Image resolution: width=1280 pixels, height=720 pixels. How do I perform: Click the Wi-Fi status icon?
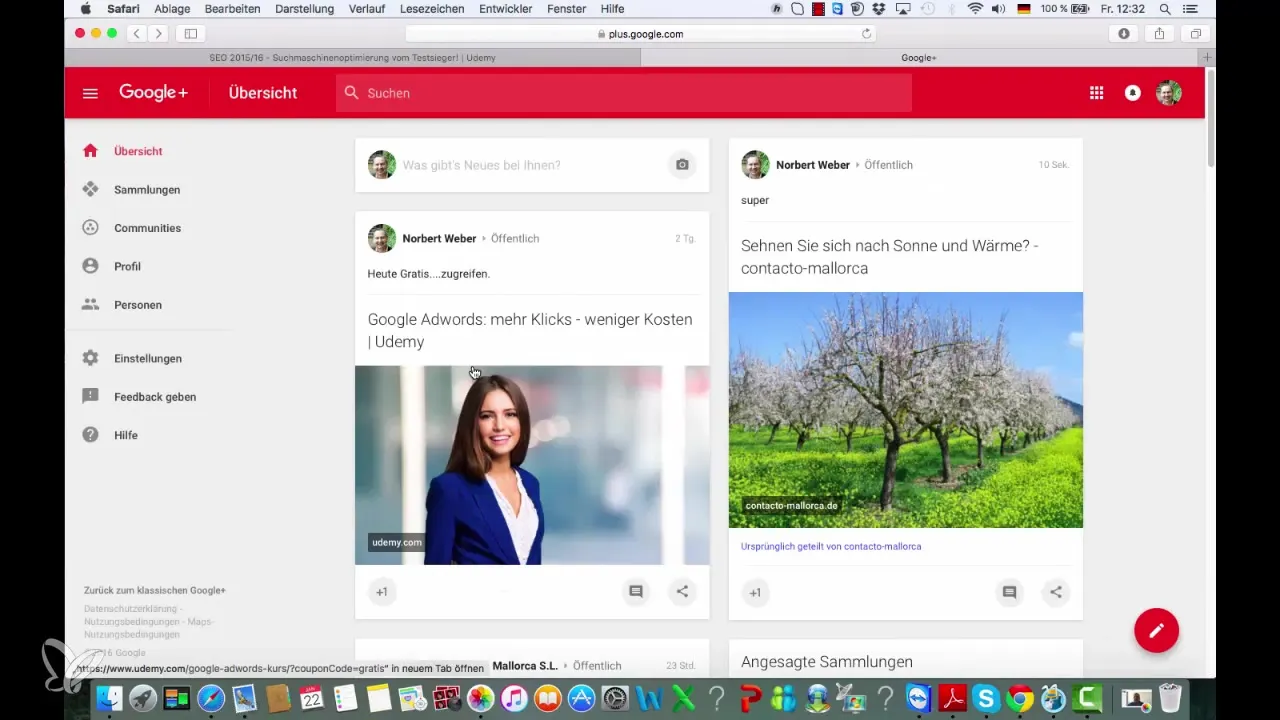(975, 8)
